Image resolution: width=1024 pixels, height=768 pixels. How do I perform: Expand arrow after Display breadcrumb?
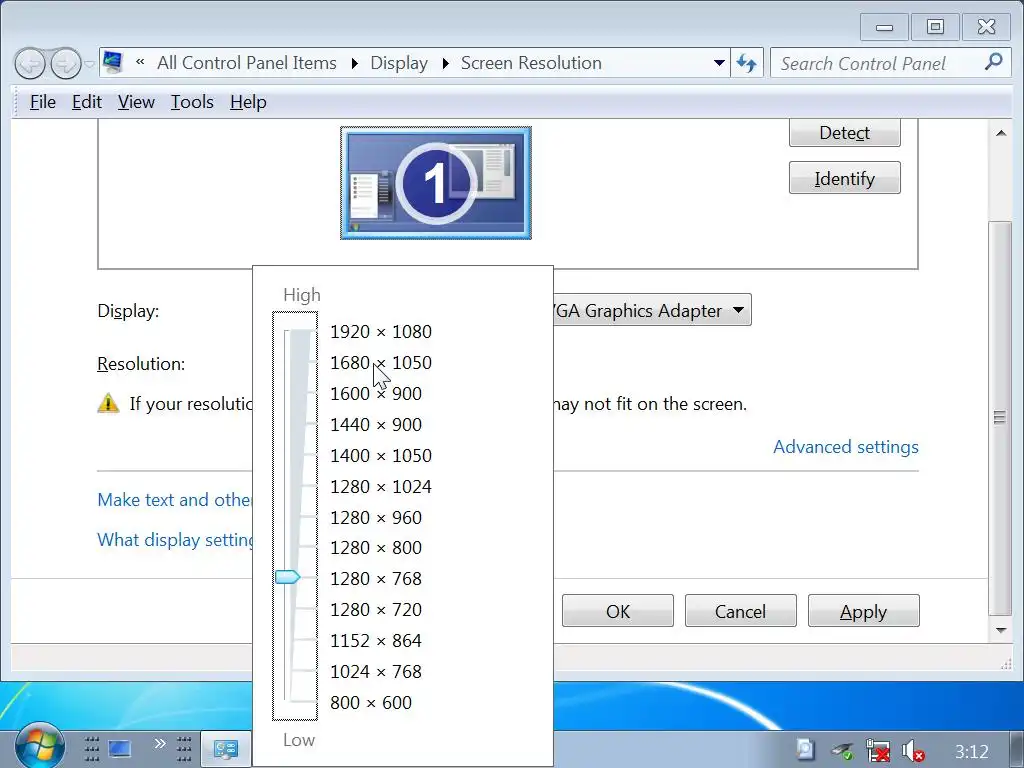pos(445,63)
